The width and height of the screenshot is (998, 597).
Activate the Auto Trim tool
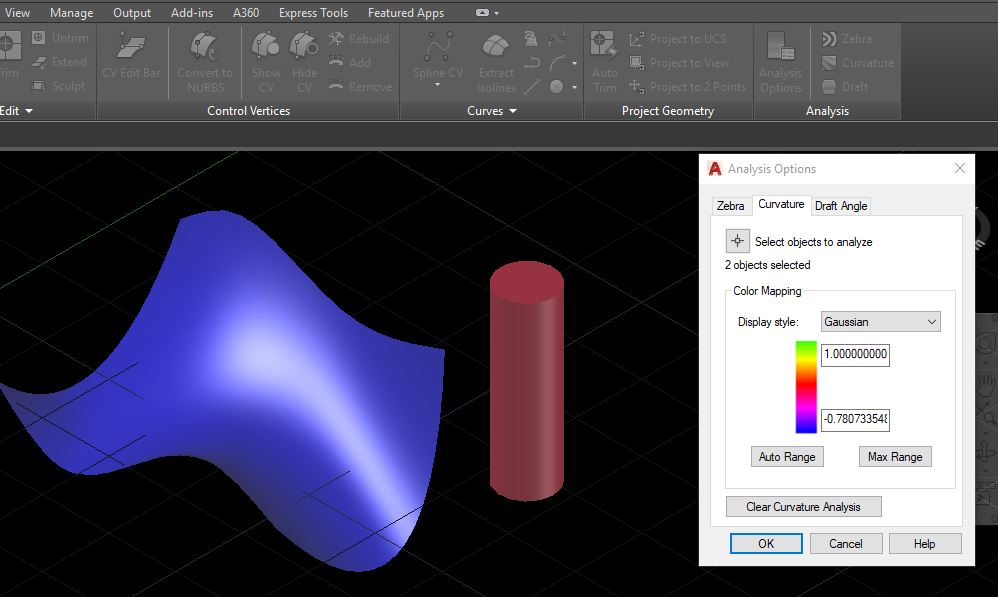click(x=603, y=62)
